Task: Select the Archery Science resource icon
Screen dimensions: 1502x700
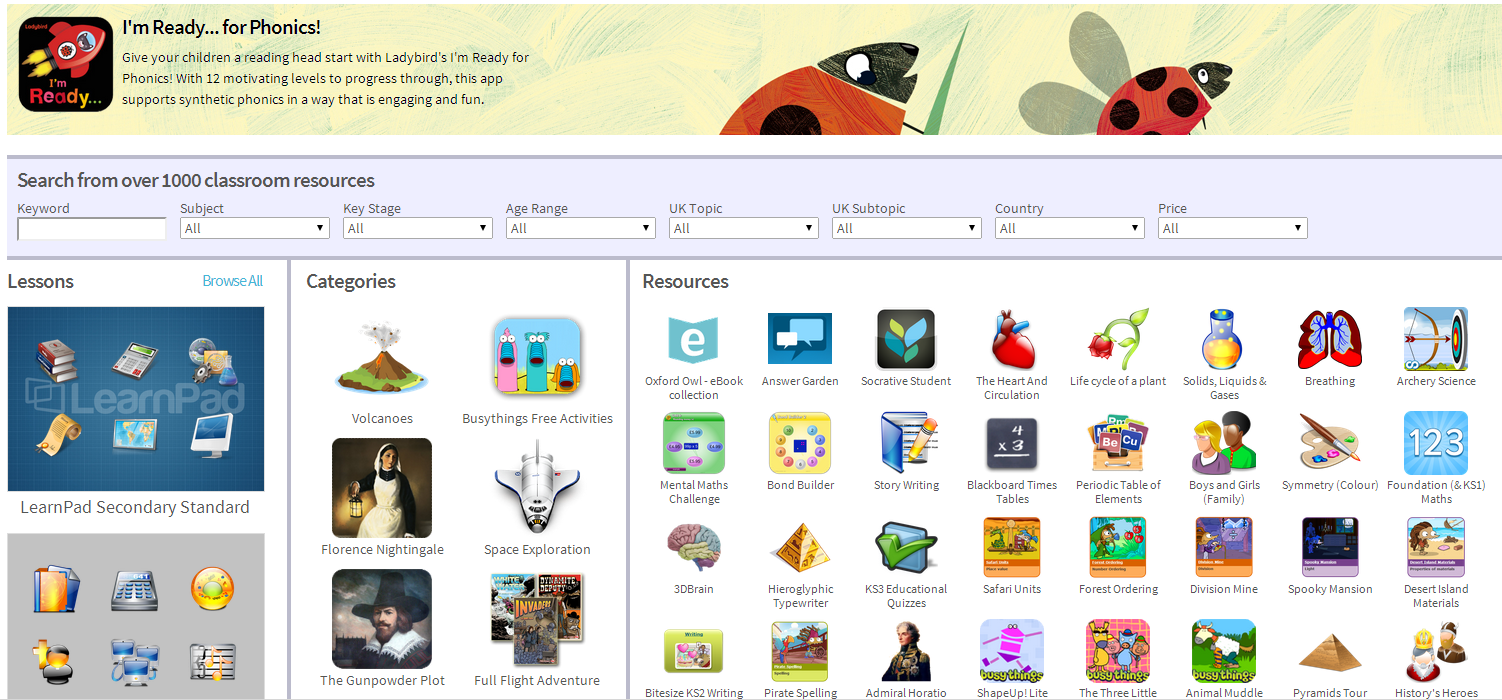Action: (x=1435, y=339)
